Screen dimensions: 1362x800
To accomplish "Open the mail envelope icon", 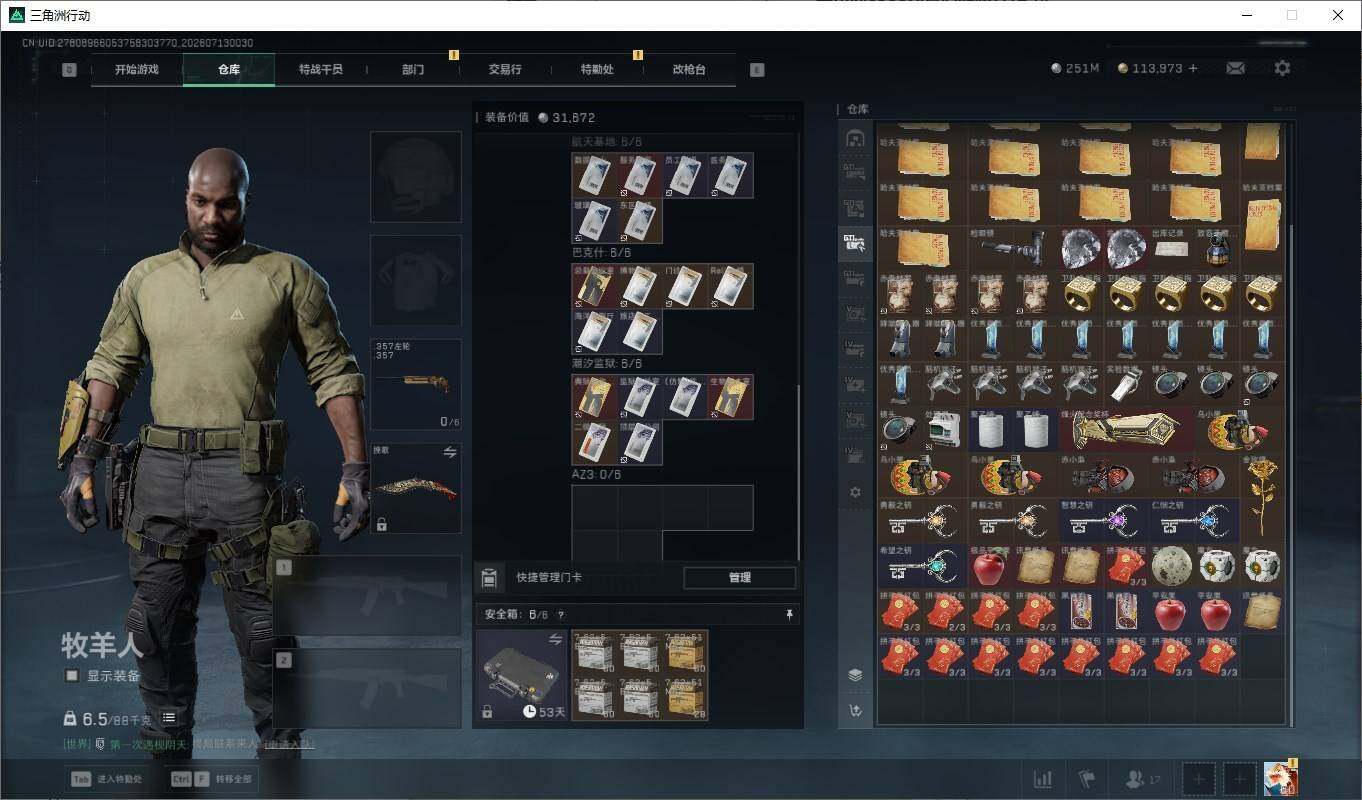I will pyautogui.click(x=1235, y=68).
